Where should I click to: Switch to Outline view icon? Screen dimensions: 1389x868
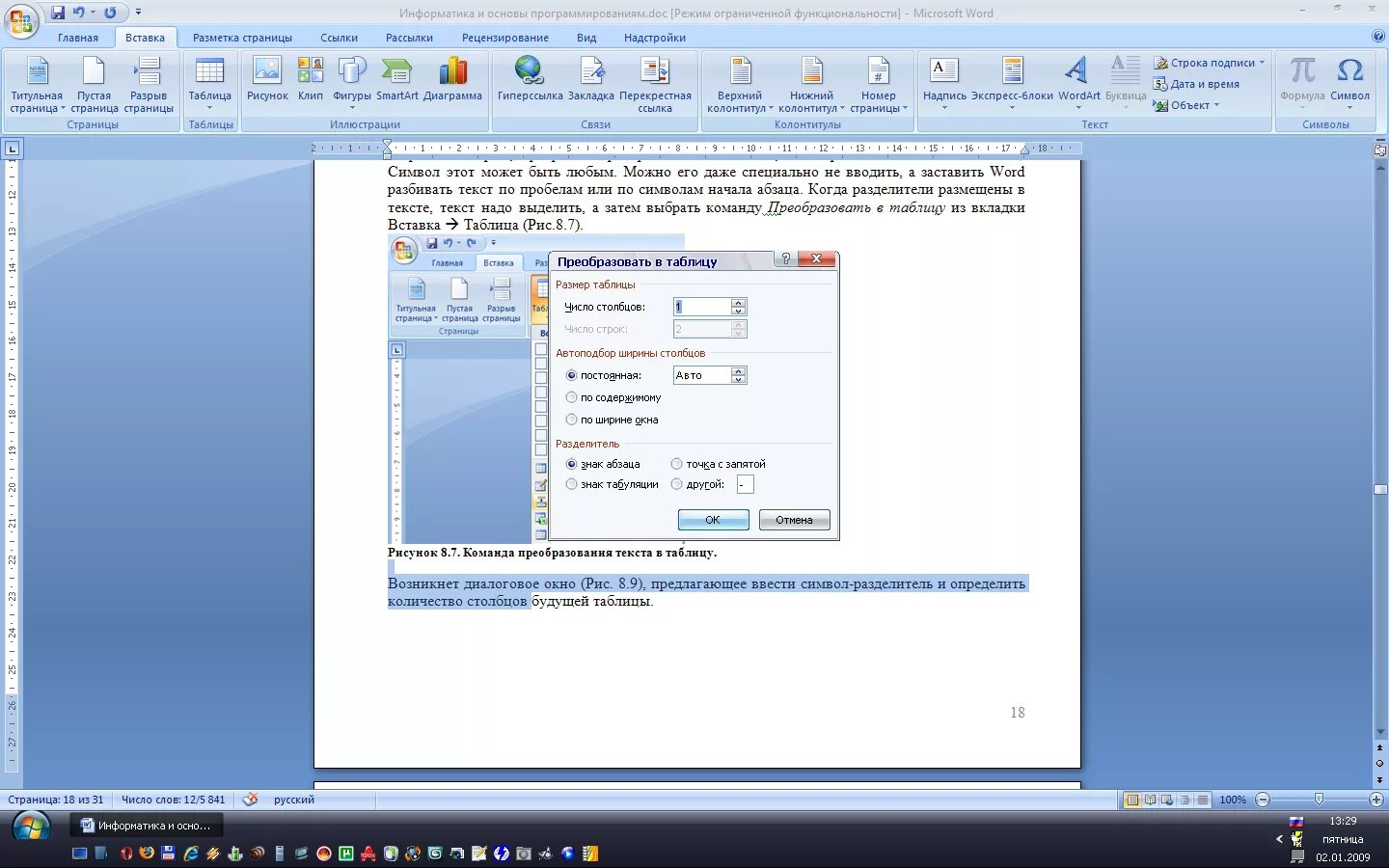[x=1185, y=800]
